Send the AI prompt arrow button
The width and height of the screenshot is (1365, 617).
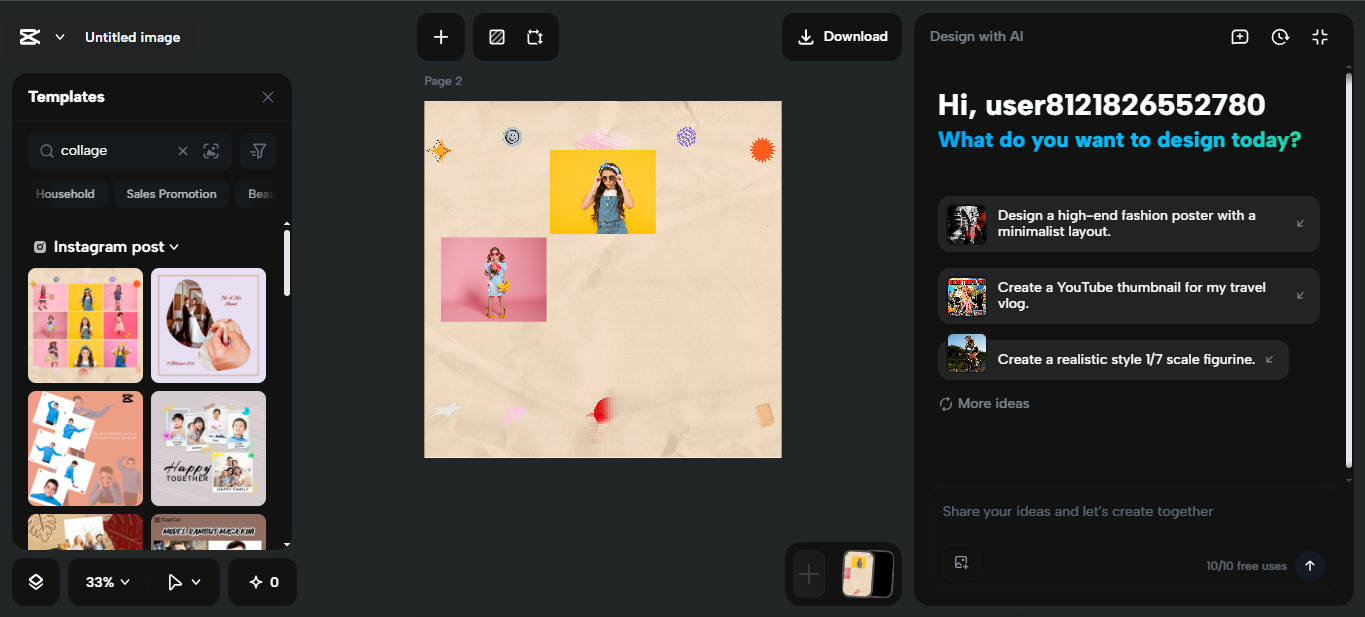(1310, 565)
